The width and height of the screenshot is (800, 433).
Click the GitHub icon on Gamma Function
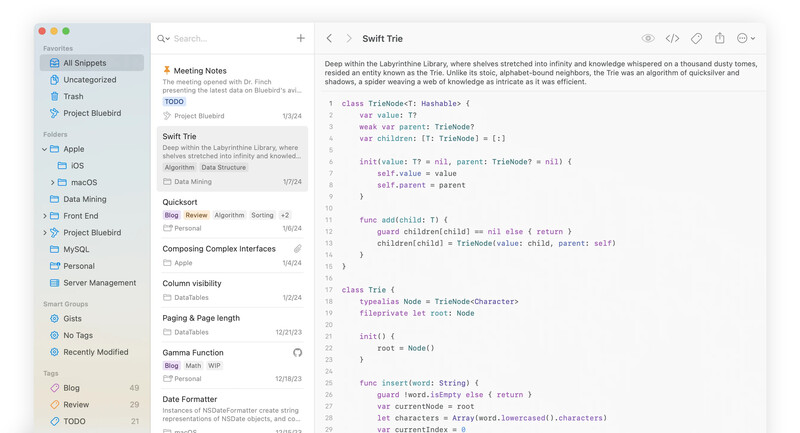click(297, 353)
